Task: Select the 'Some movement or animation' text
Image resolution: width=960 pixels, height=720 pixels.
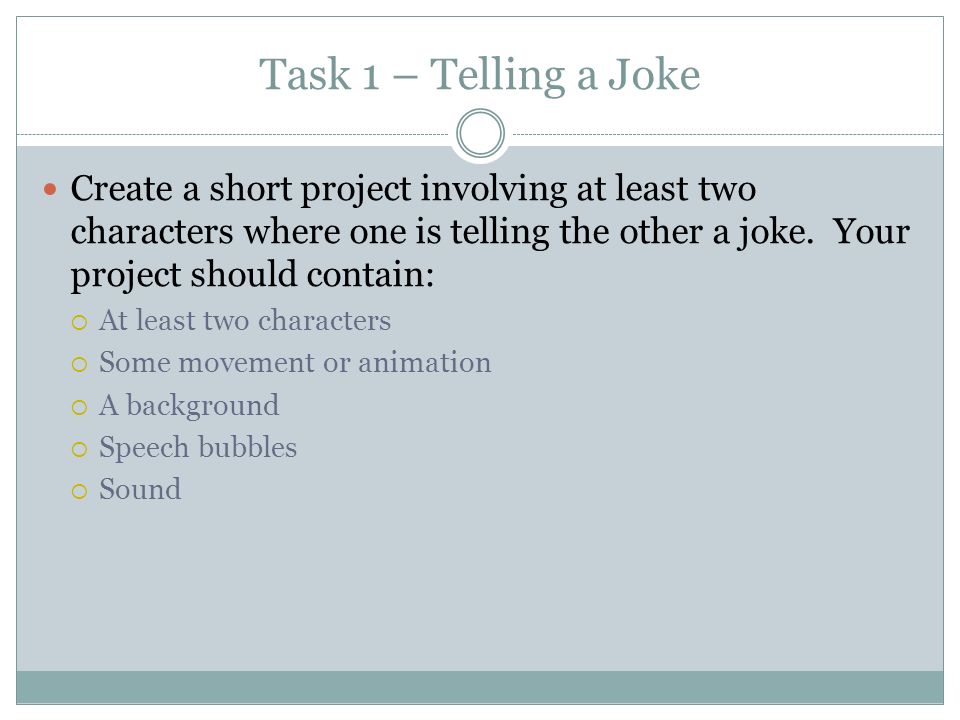Action: point(295,362)
